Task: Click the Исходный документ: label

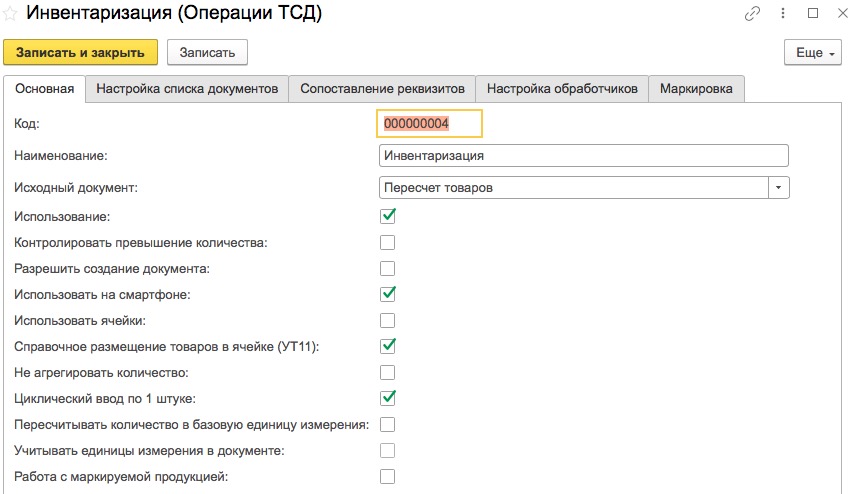Action: 76,188
